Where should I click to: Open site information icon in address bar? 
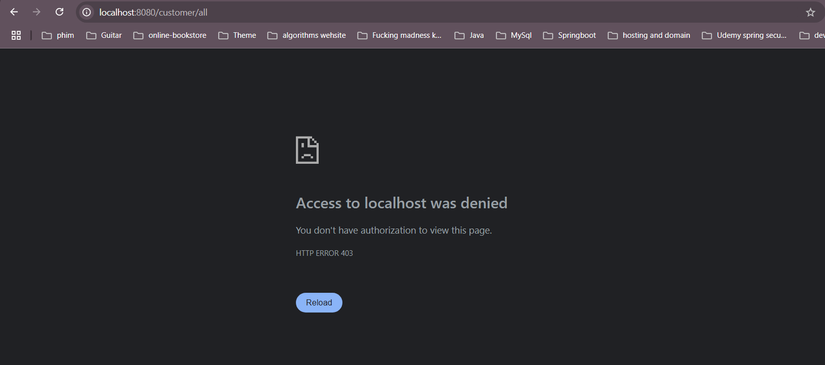coord(86,12)
